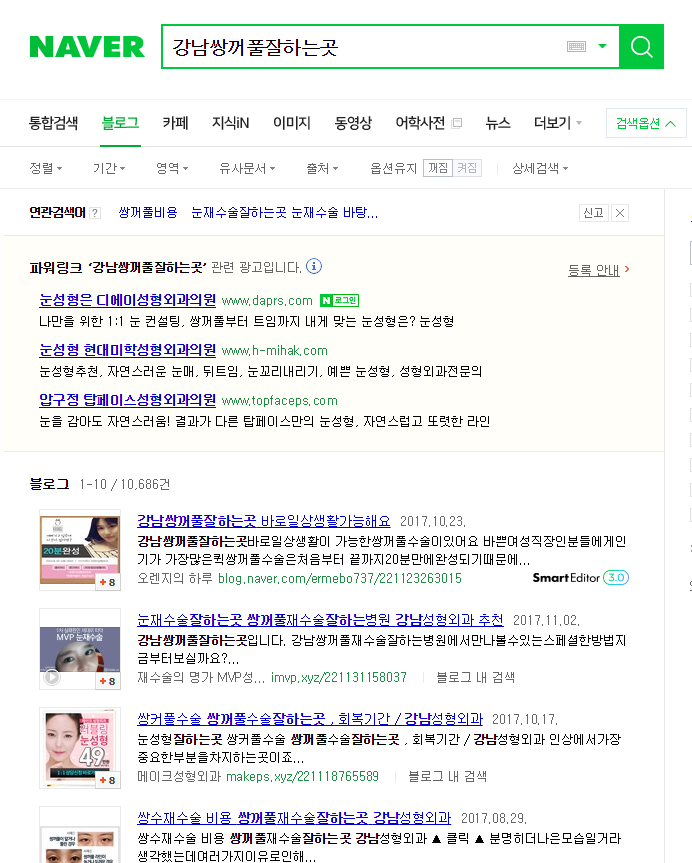Open the 정렬 dropdown
Image resolution: width=692 pixels, height=863 pixels.
tap(46, 168)
